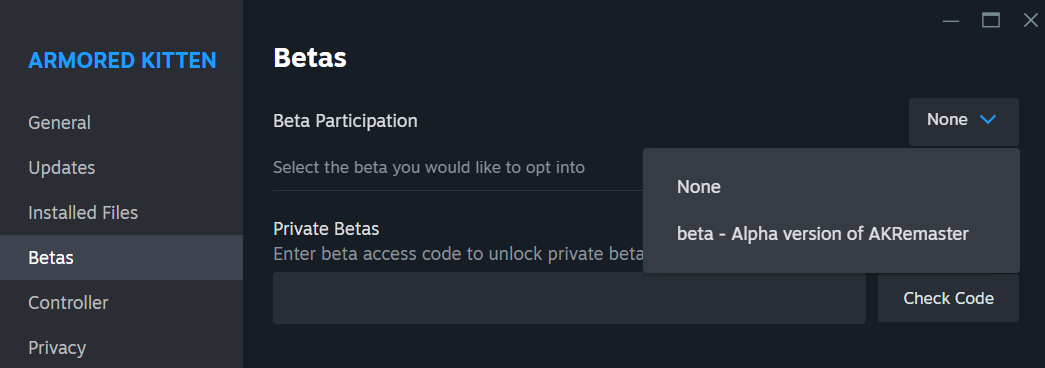
Task: Open the General settings section
Action: pyautogui.click(x=59, y=123)
